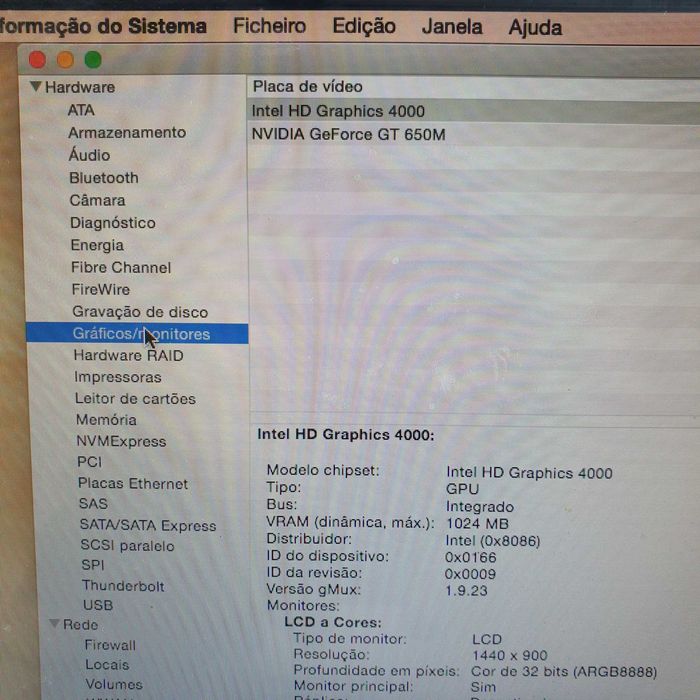Viewport: 700px width, 700px height.
Task: Open the Edição menu
Action: pyautogui.click(x=364, y=26)
